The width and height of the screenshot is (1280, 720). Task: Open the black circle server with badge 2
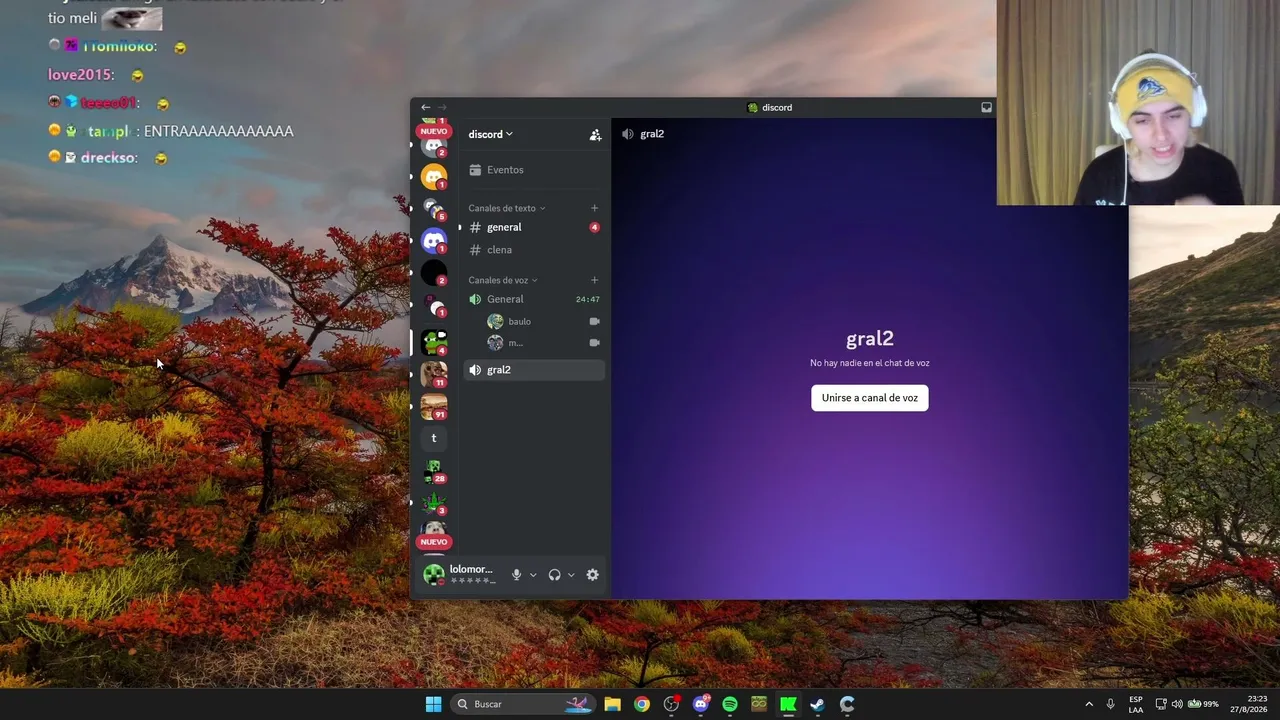pyautogui.click(x=434, y=272)
